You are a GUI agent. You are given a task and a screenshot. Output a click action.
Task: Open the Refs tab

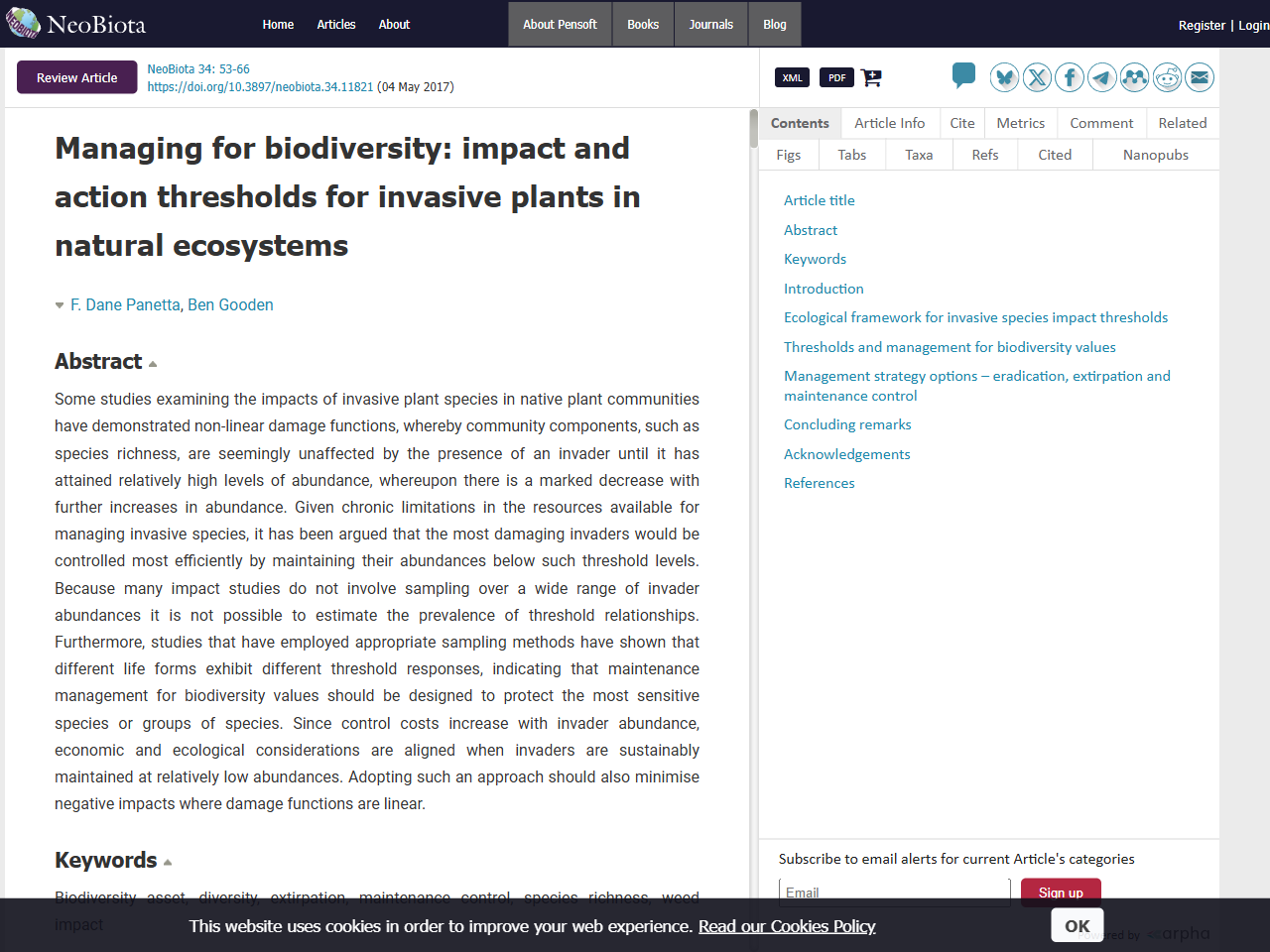(x=984, y=154)
